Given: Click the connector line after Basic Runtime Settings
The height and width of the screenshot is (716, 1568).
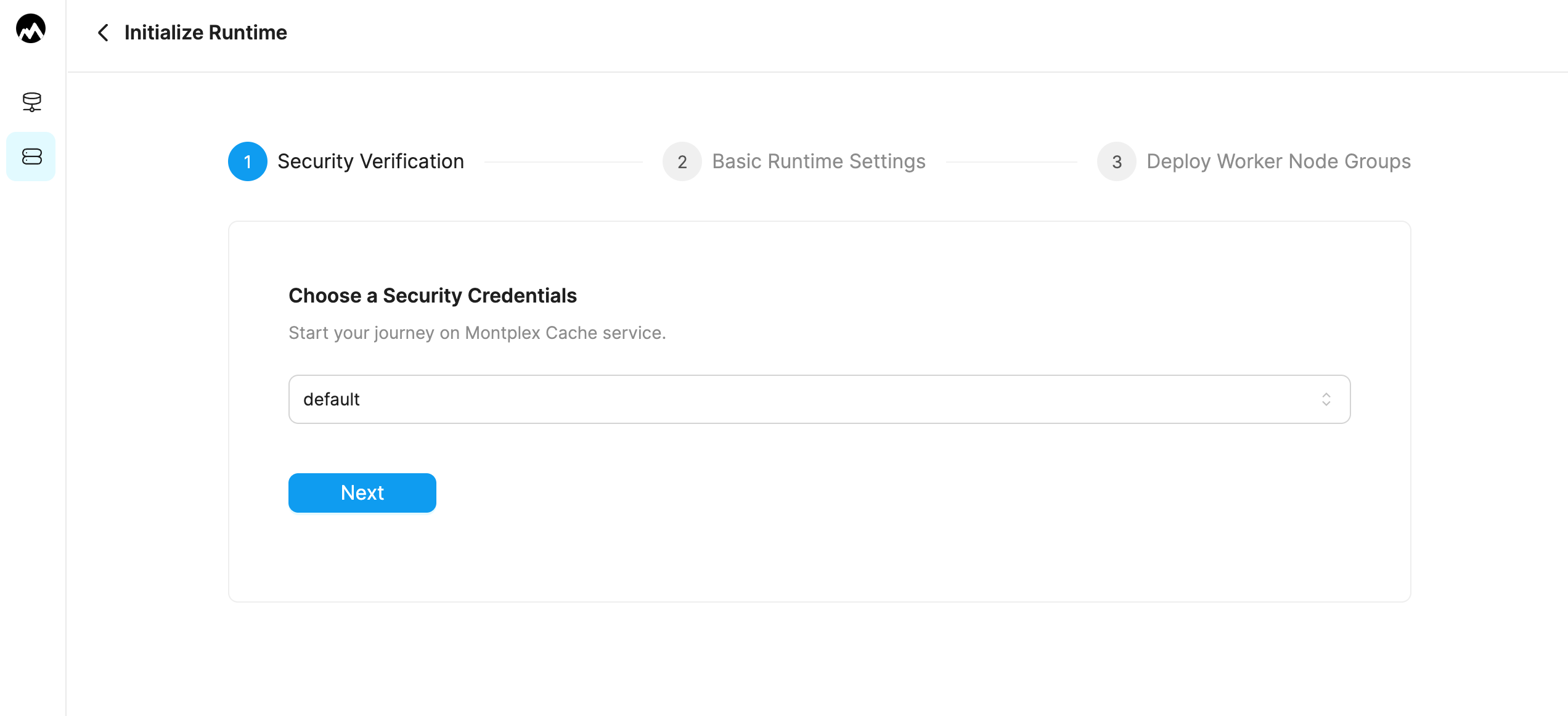Looking at the screenshot, I should [x=1011, y=162].
